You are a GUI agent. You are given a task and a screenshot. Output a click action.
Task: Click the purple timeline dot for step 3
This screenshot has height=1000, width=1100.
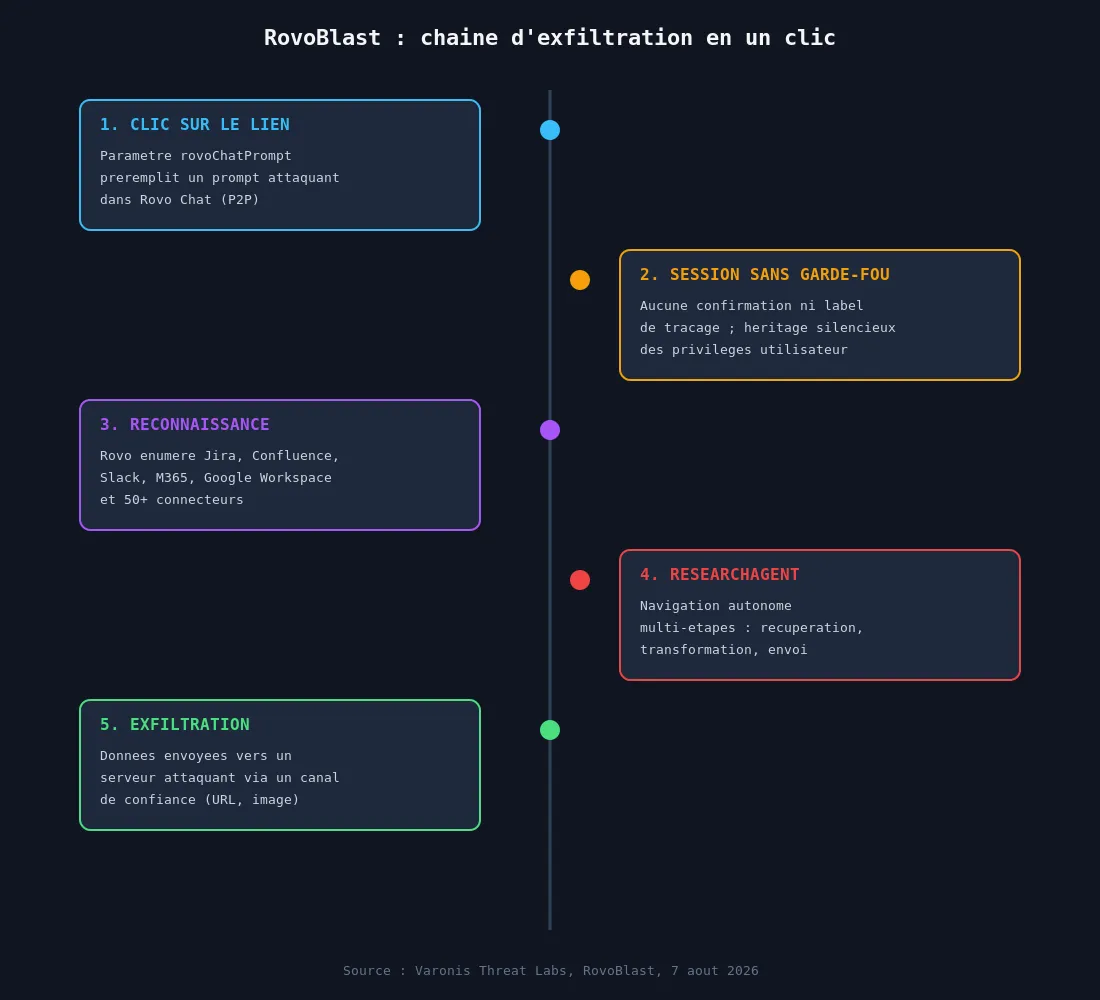pos(549,430)
